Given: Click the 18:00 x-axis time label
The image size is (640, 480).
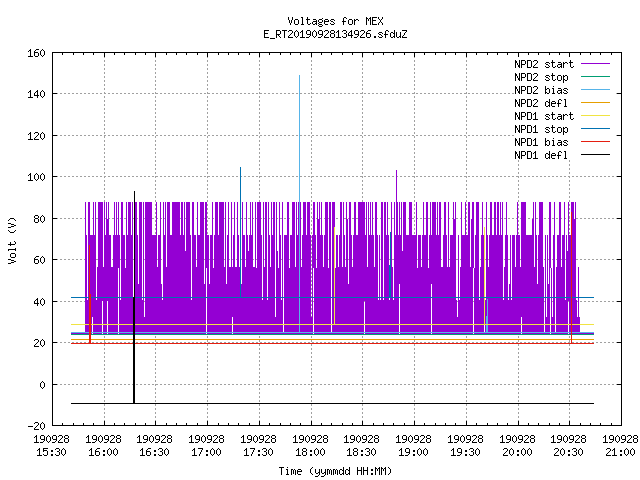Looking at the screenshot, I should click(310, 453).
